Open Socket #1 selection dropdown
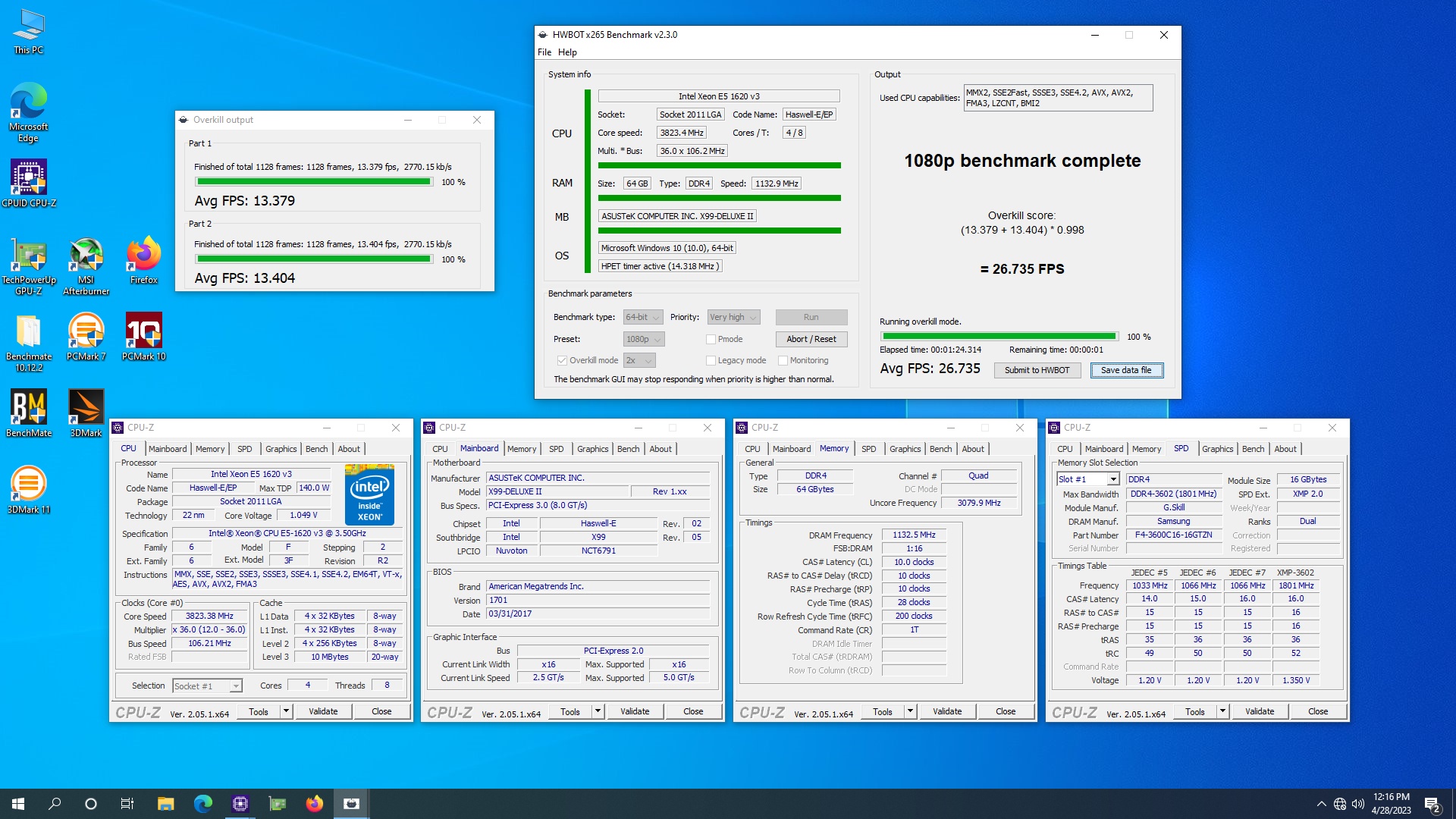Screen dimensions: 1456x819 [207, 686]
